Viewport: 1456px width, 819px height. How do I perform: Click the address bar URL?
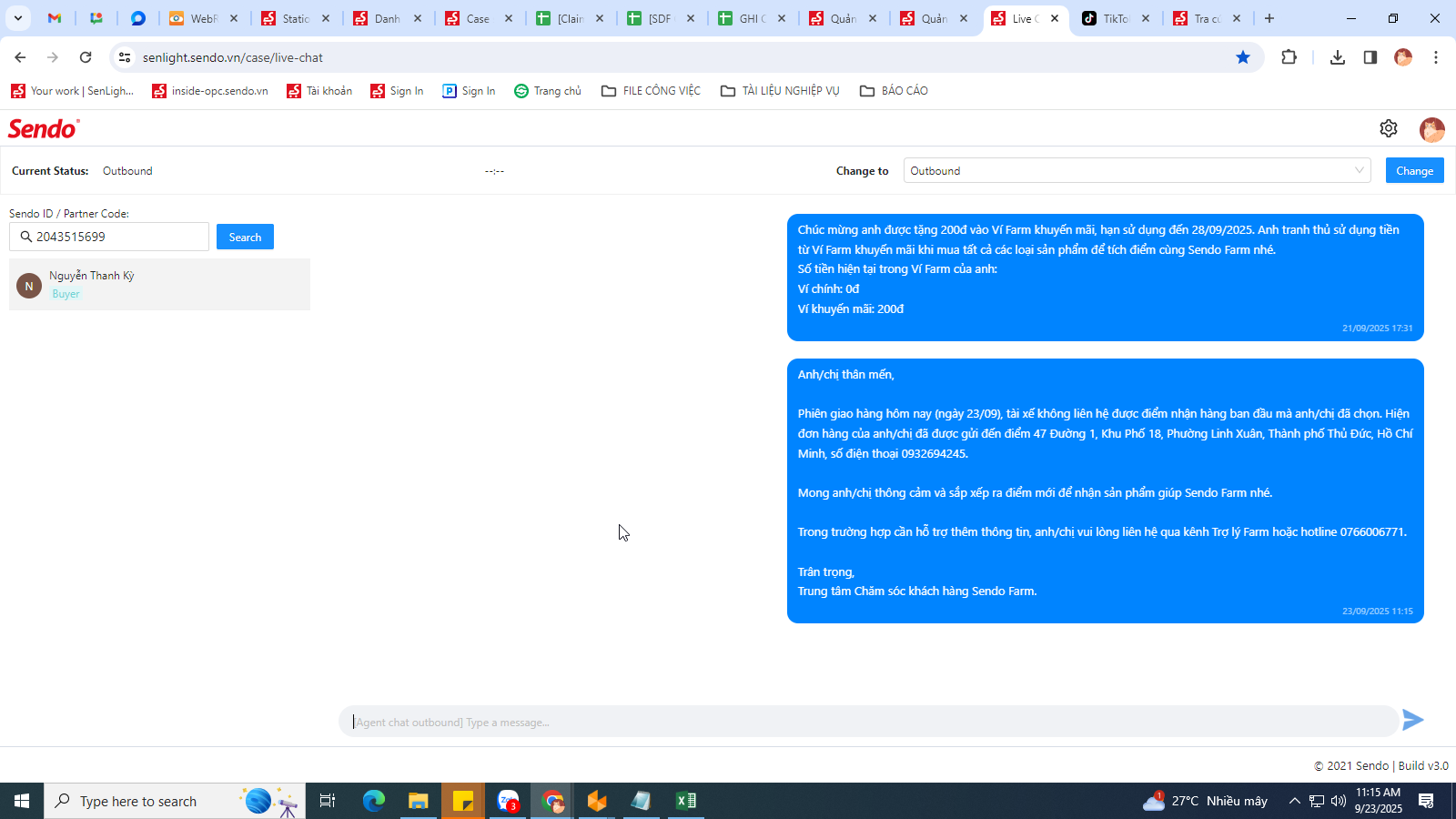click(233, 57)
